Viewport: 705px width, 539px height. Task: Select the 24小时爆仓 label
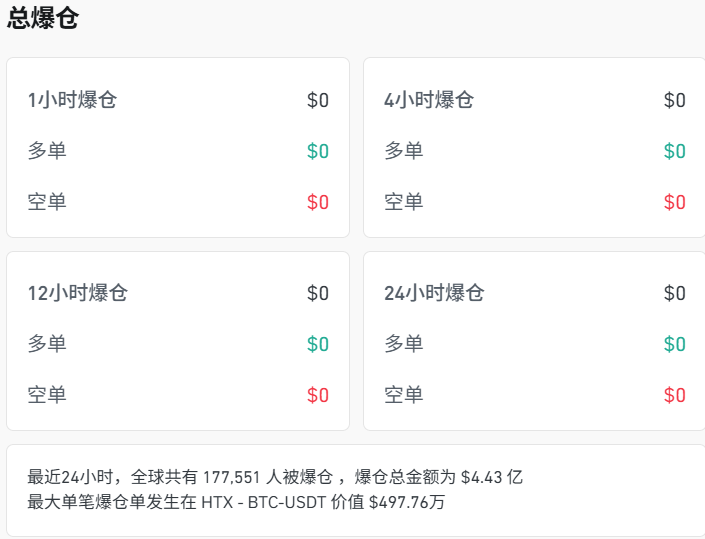(x=434, y=293)
